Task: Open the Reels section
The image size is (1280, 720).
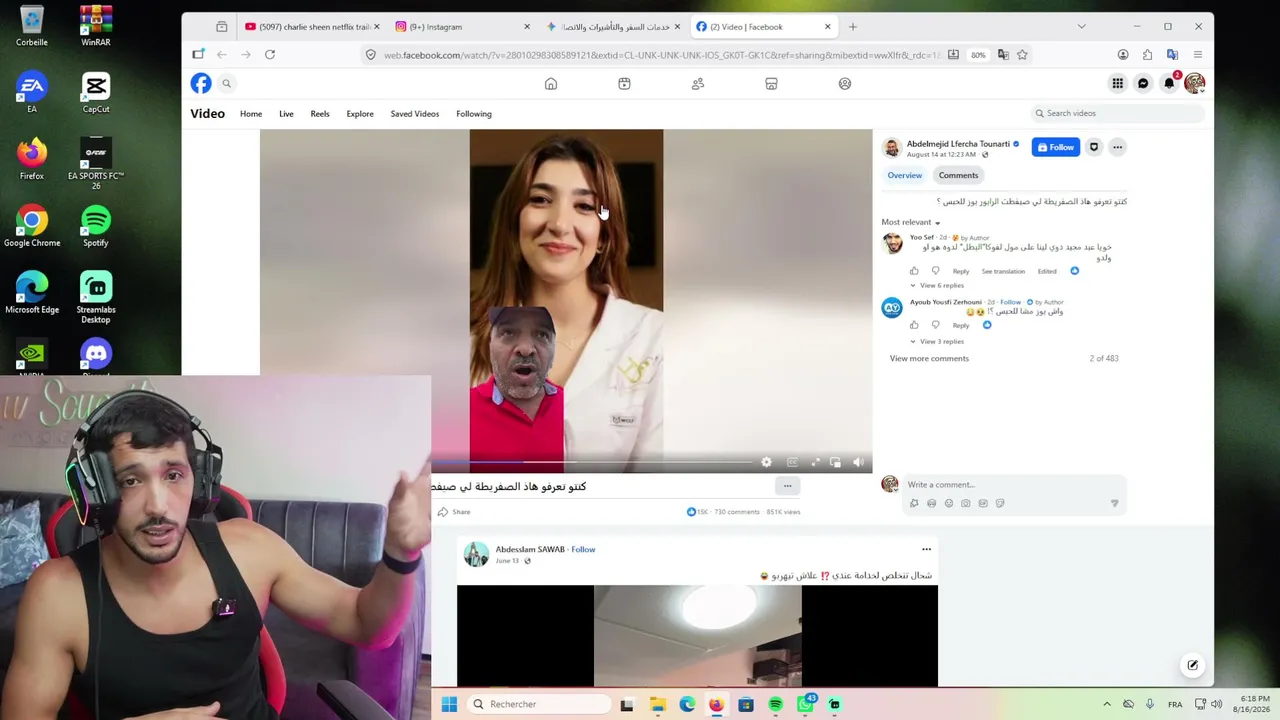Action: pyautogui.click(x=320, y=114)
